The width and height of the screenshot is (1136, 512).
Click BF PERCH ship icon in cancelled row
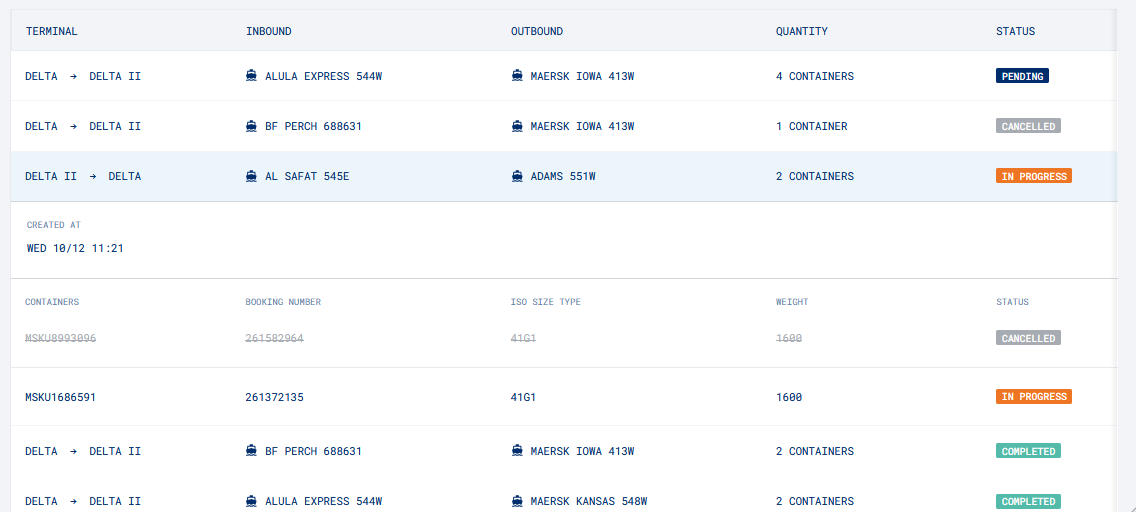pos(252,126)
